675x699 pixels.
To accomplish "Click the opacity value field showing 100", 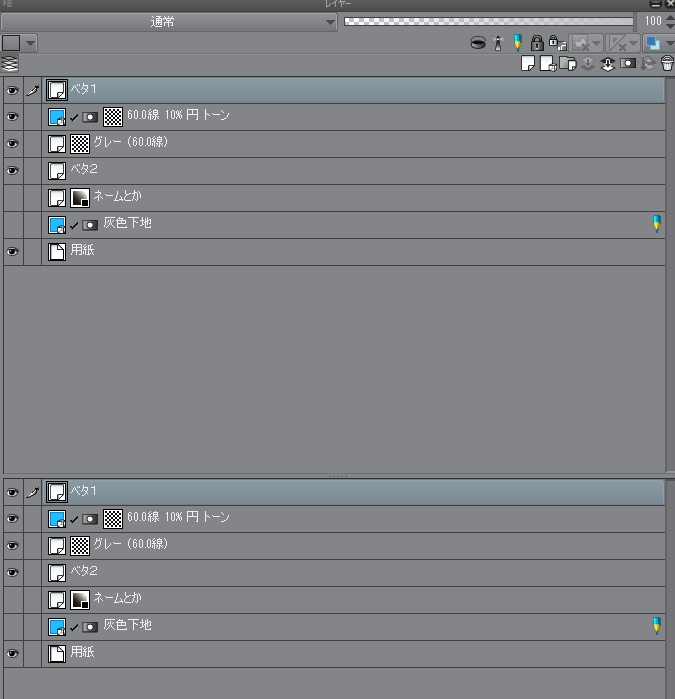I will click(x=652, y=21).
